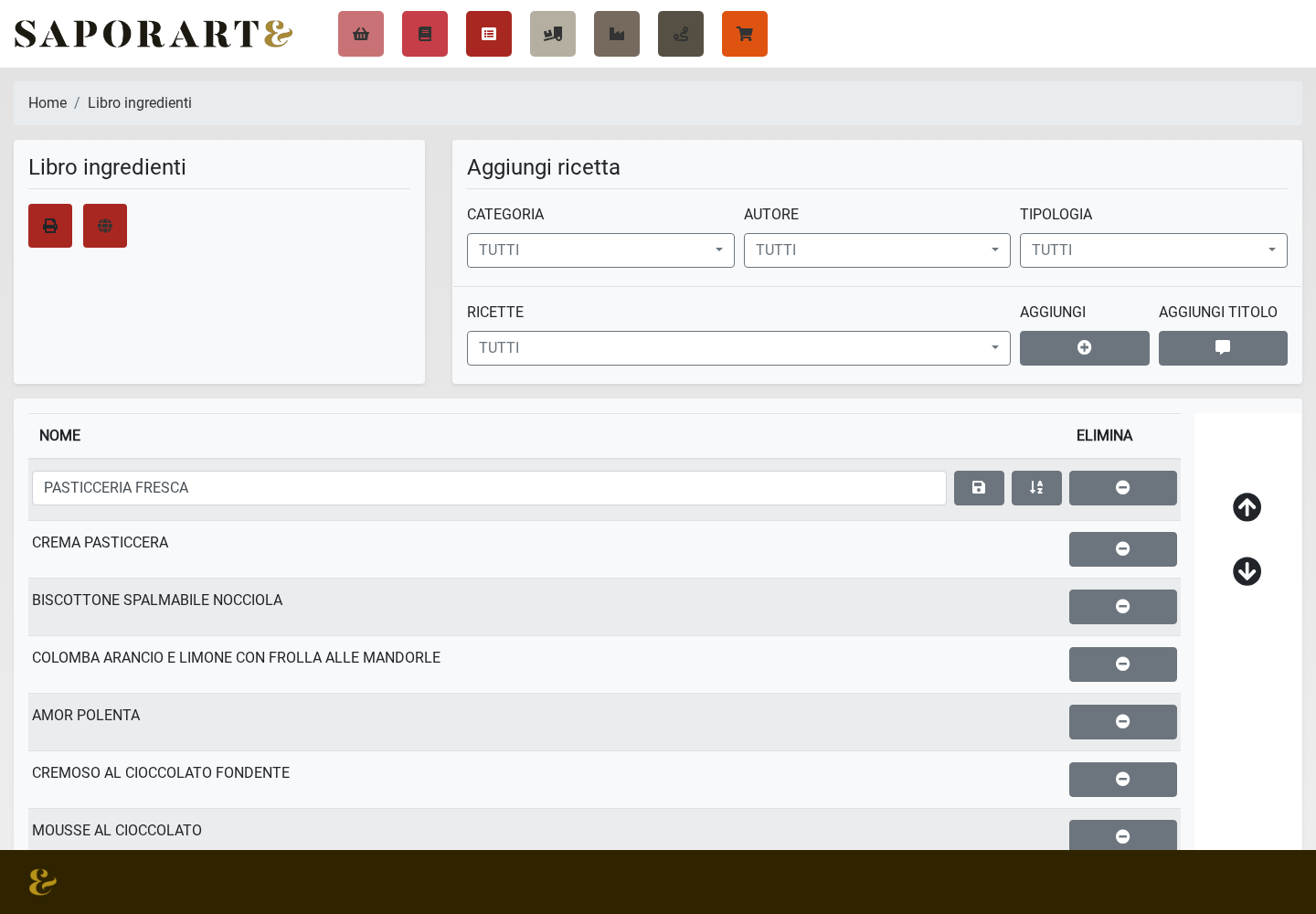Remove CREMOSO AL CIOCCOLATO FONDENTE row

1123,780
